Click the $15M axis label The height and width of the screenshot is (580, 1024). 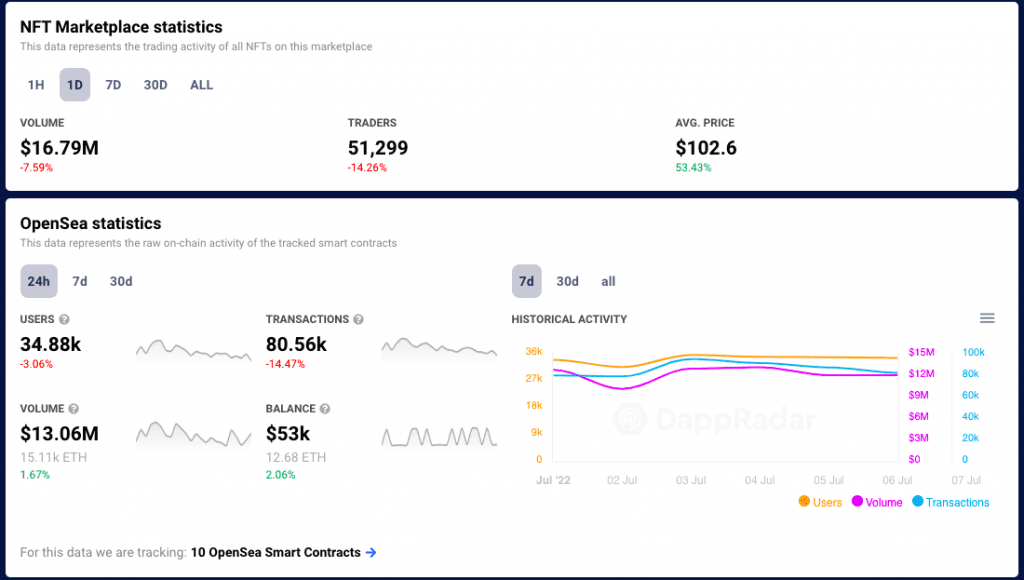point(921,352)
